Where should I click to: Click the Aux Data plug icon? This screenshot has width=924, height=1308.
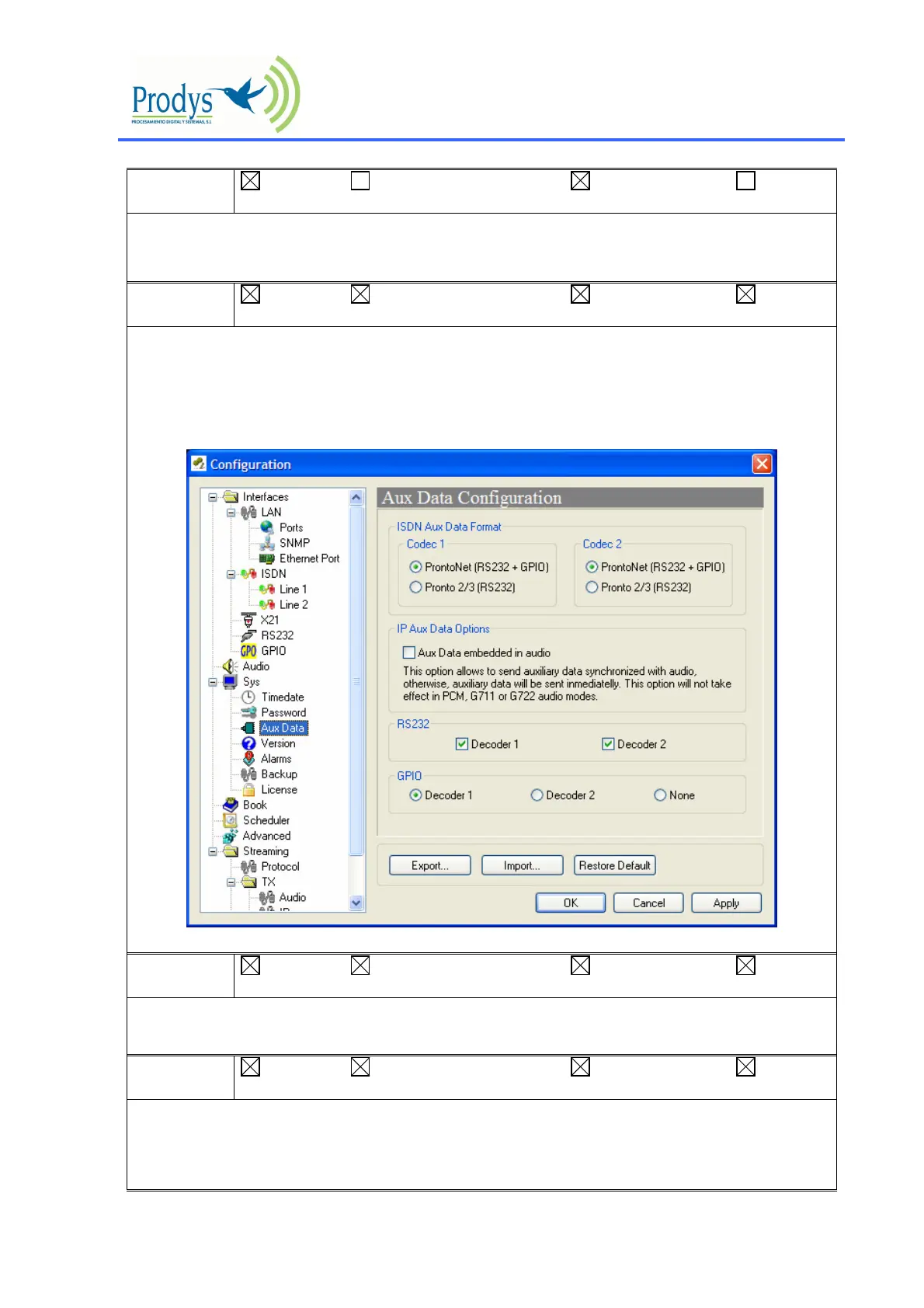tap(248, 728)
